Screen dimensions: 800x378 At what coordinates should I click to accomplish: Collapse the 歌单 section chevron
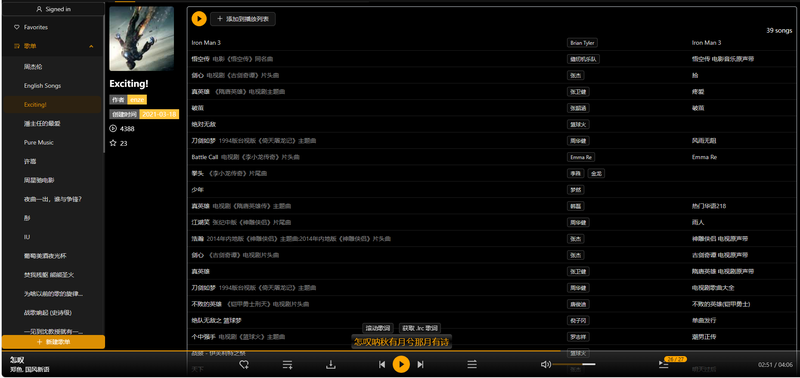pos(91,46)
